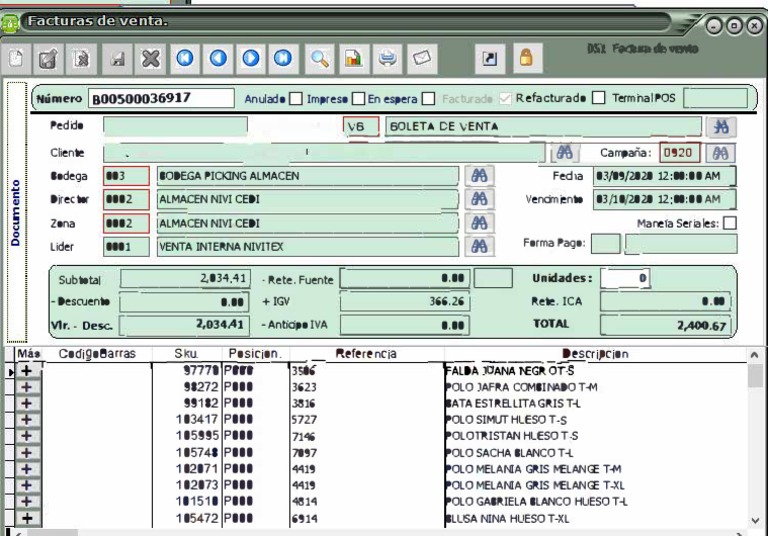Click the Más column header
The height and width of the screenshot is (536, 768).
point(28,354)
